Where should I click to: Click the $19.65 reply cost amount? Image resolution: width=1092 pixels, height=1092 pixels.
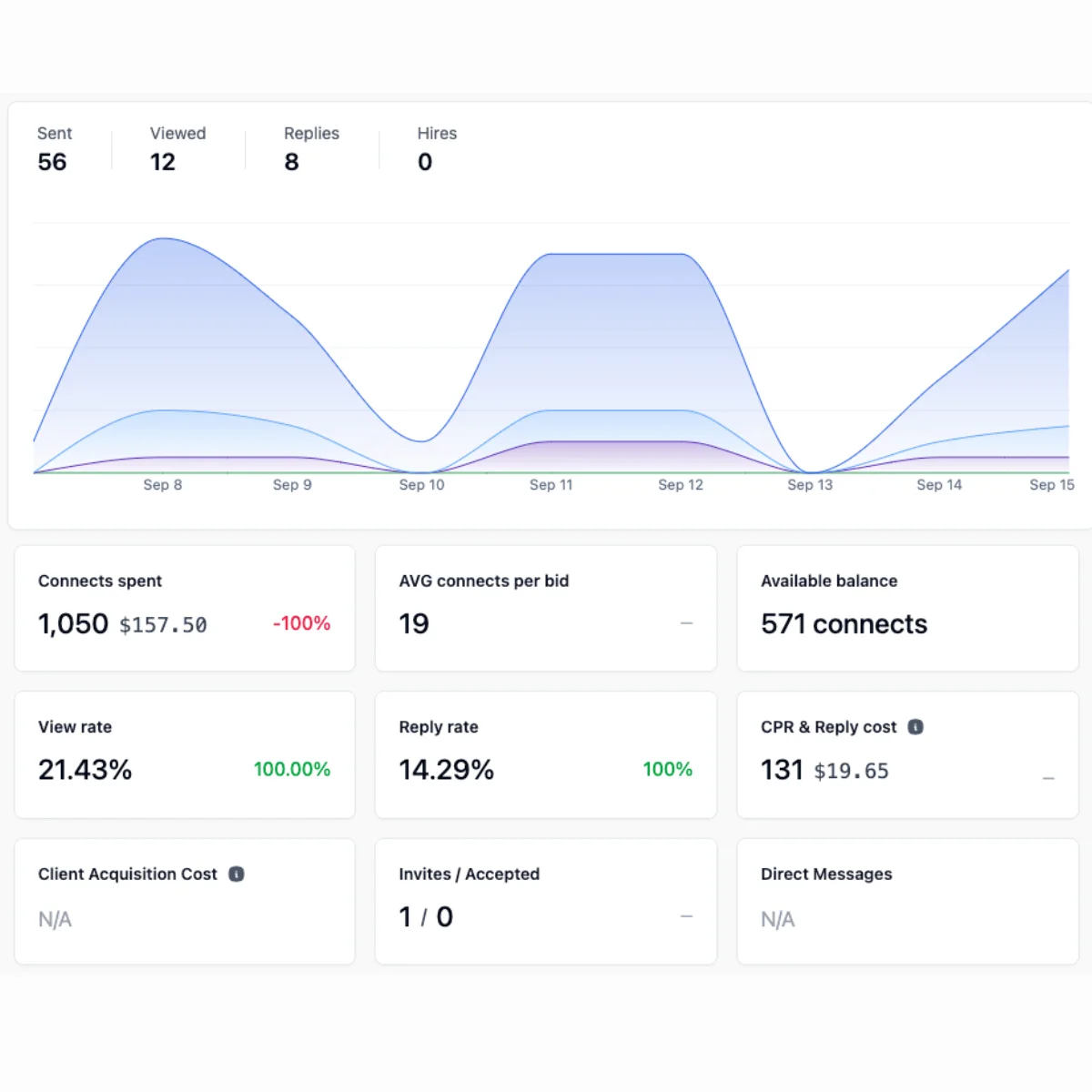[851, 772]
